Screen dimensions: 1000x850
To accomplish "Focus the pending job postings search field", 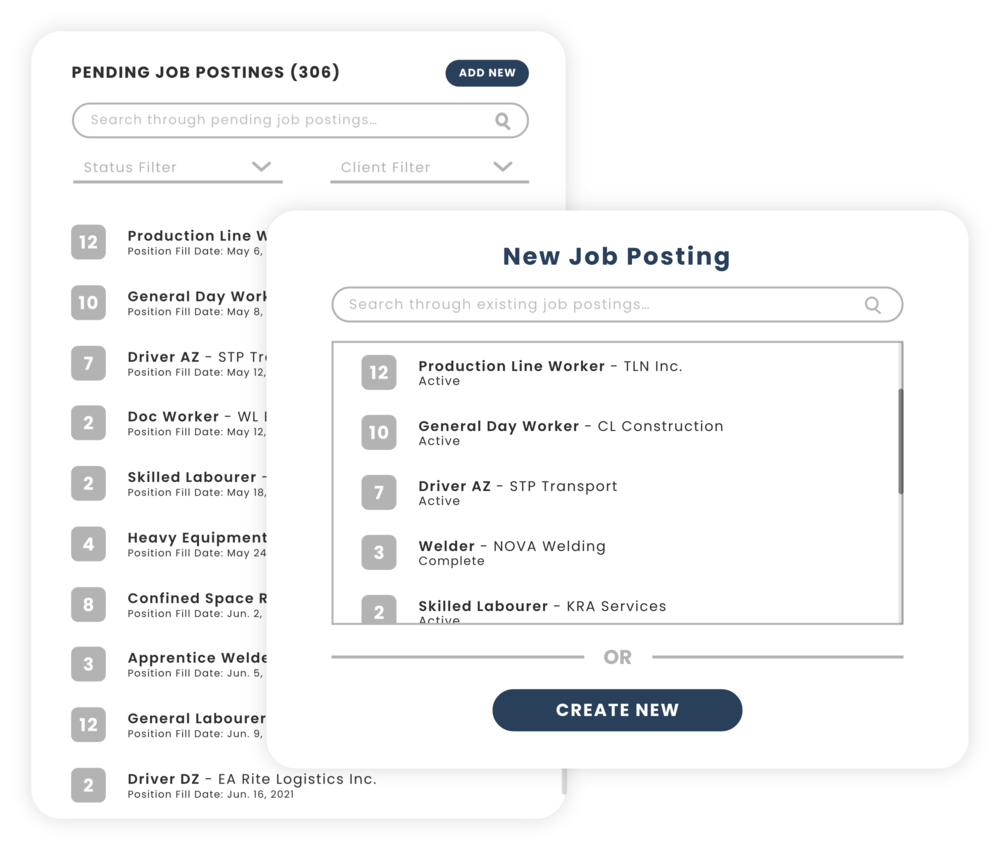I will [x=300, y=121].
